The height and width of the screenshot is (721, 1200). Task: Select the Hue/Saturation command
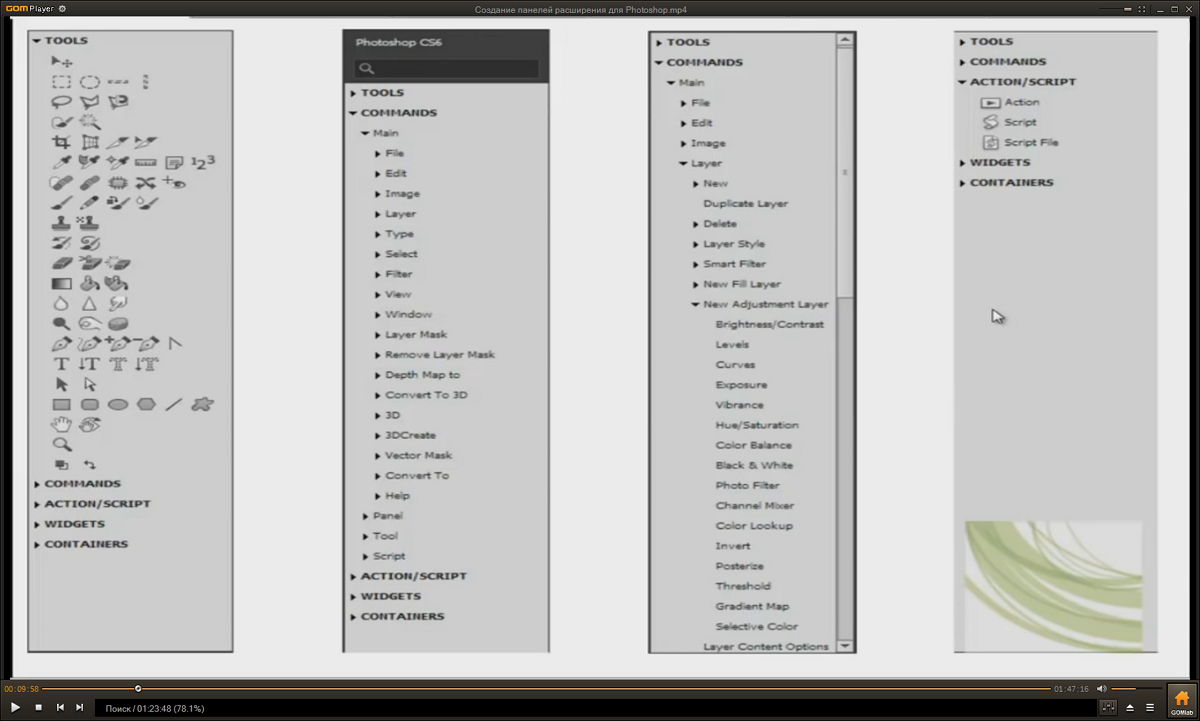click(756, 425)
